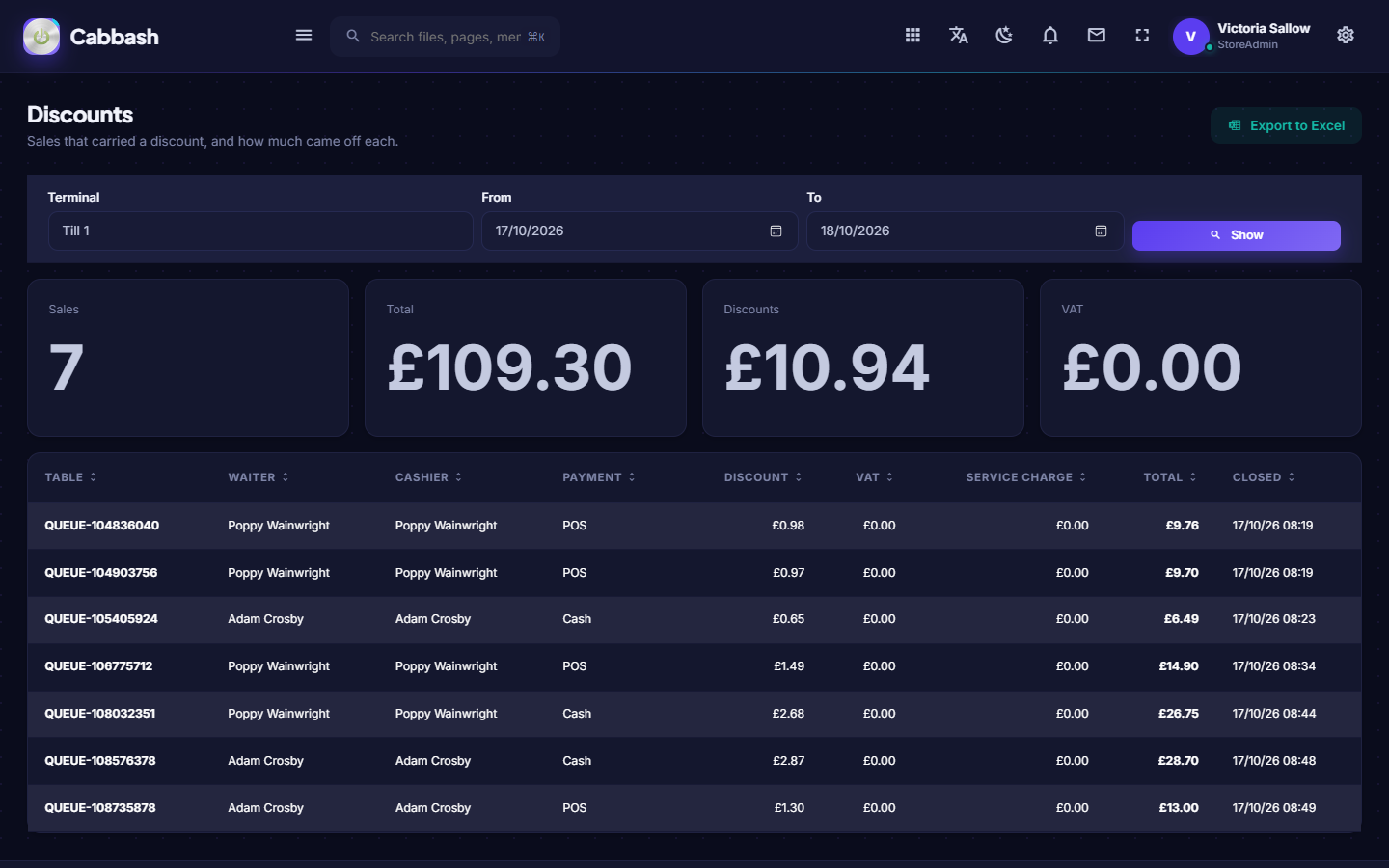
Task: Click the Show button
Action: (x=1236, y=235)
